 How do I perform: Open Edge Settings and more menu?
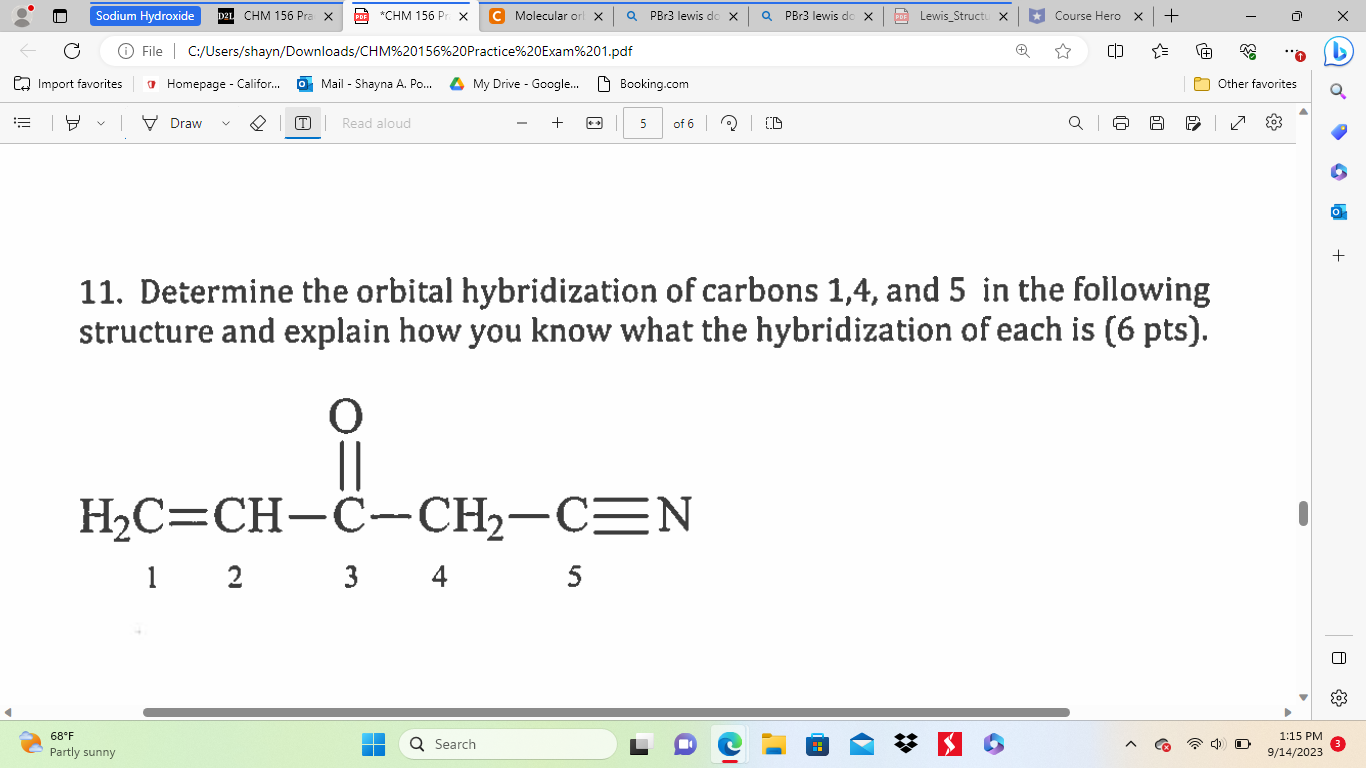[1292, 51]
